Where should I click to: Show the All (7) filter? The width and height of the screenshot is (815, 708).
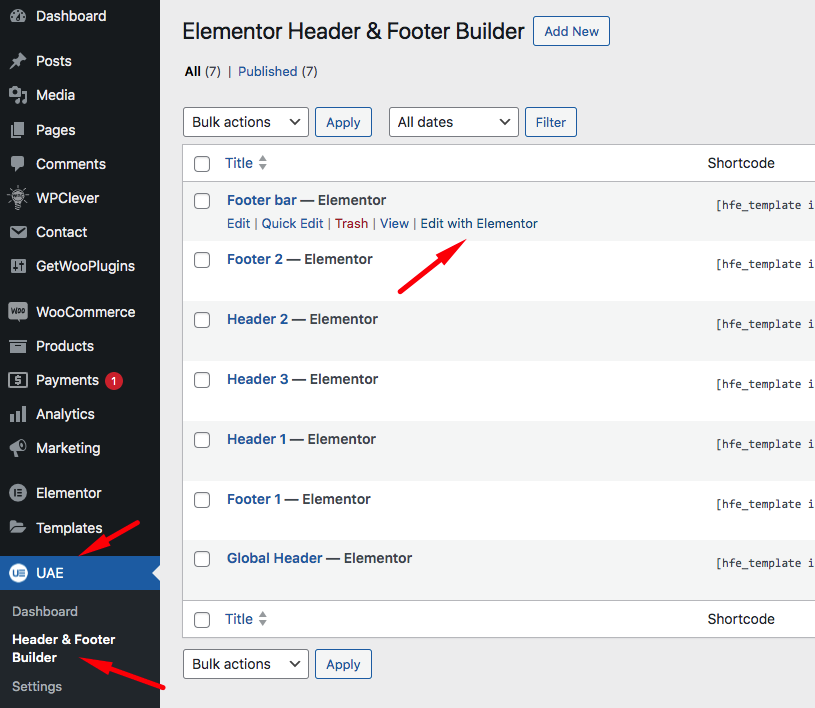[203, 71]
